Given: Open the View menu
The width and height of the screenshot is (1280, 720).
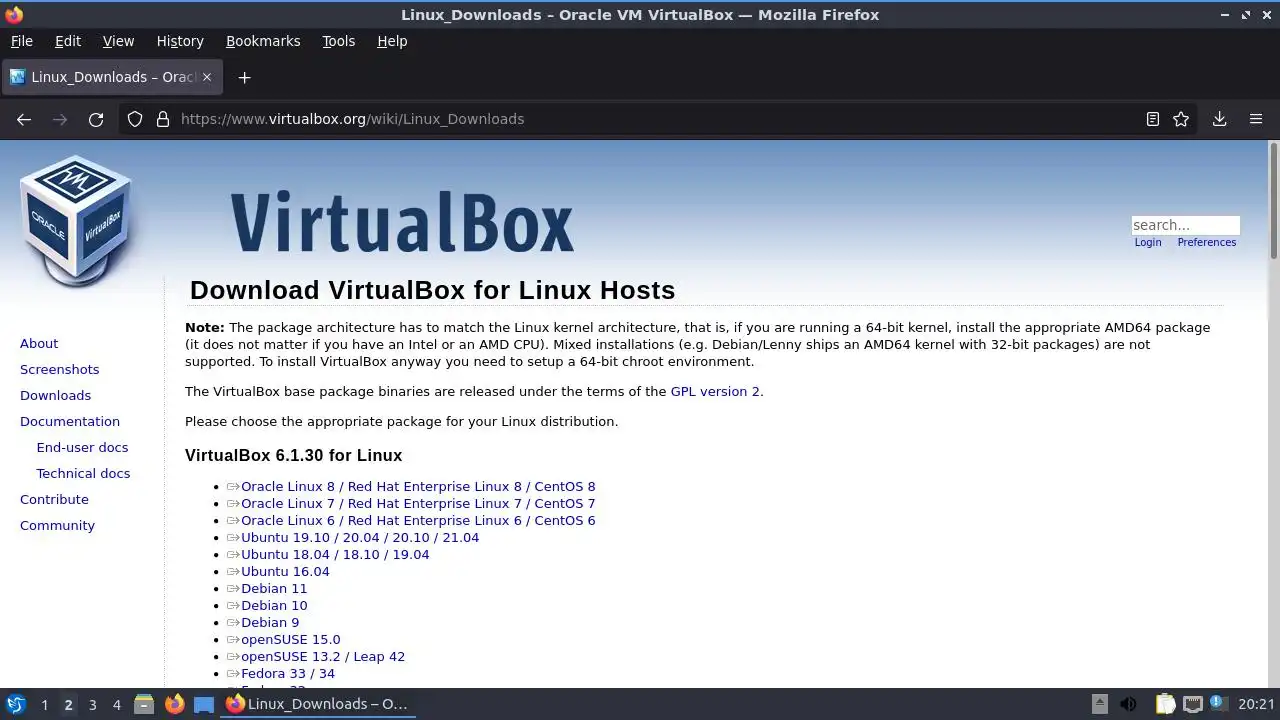Looking at the screenshot, I should 118,41.
